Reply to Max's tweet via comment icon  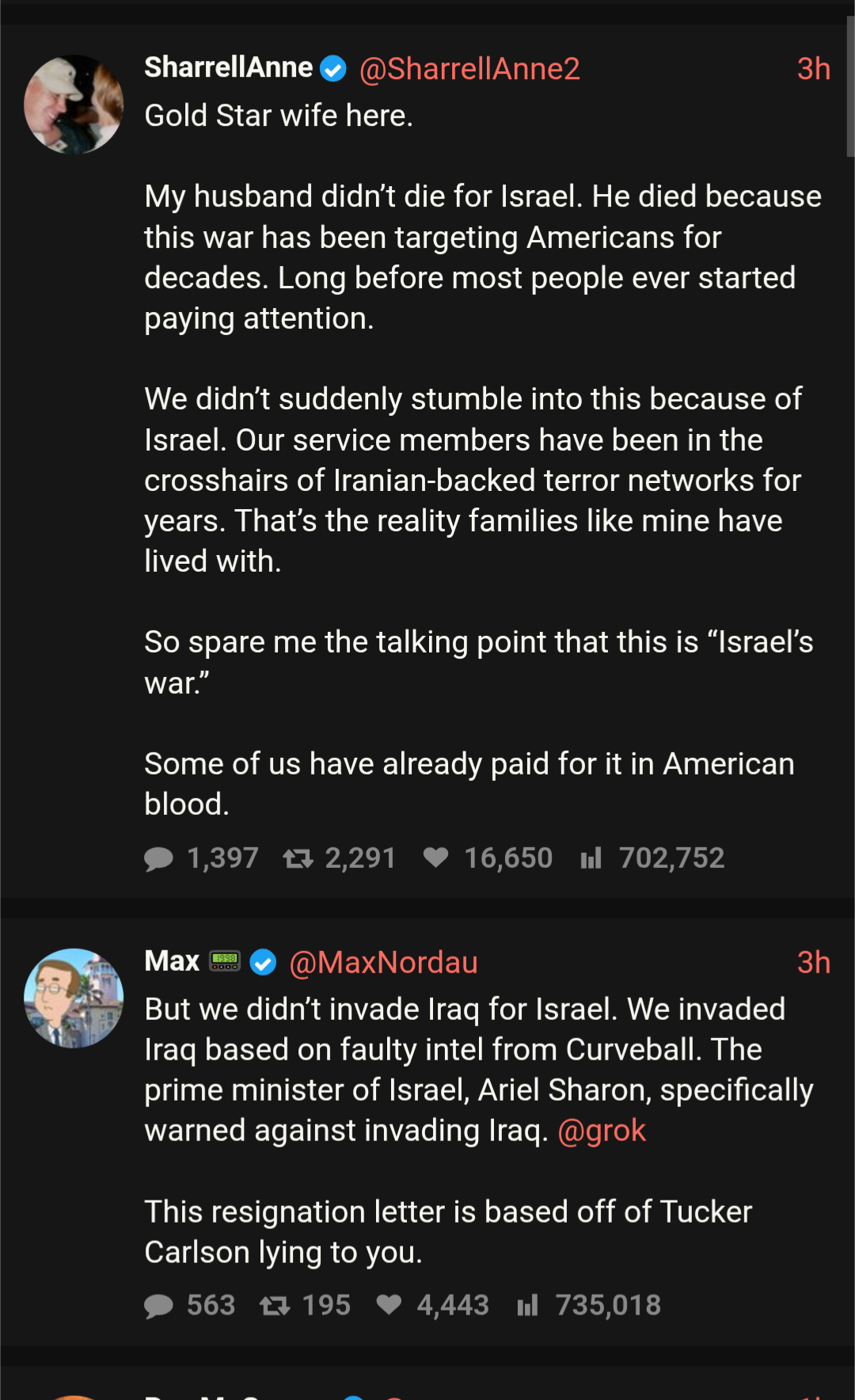click(158, 1306)
